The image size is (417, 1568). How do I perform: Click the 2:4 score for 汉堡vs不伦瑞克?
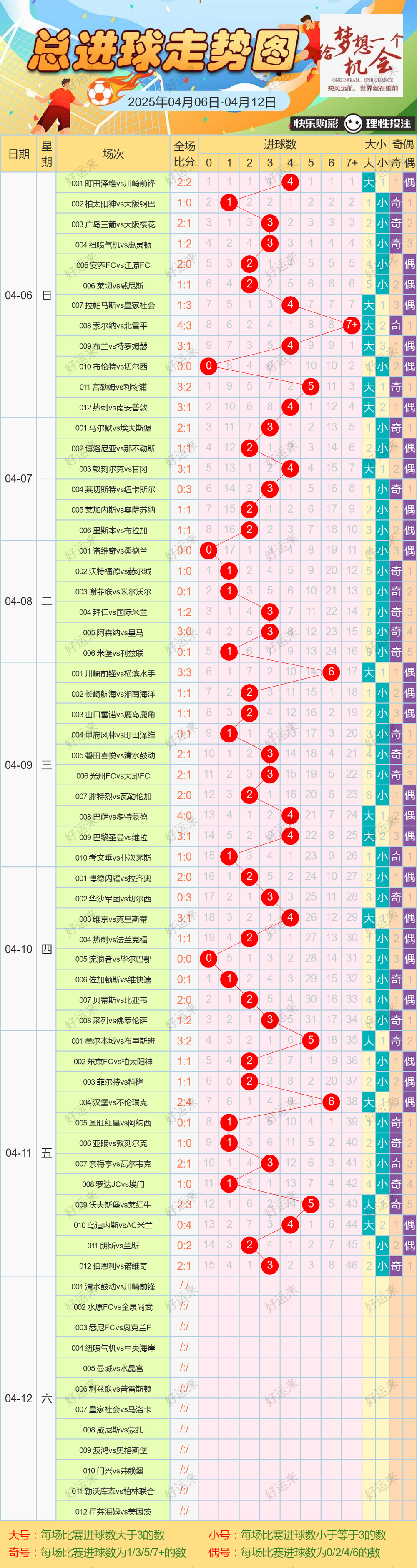184,1102
